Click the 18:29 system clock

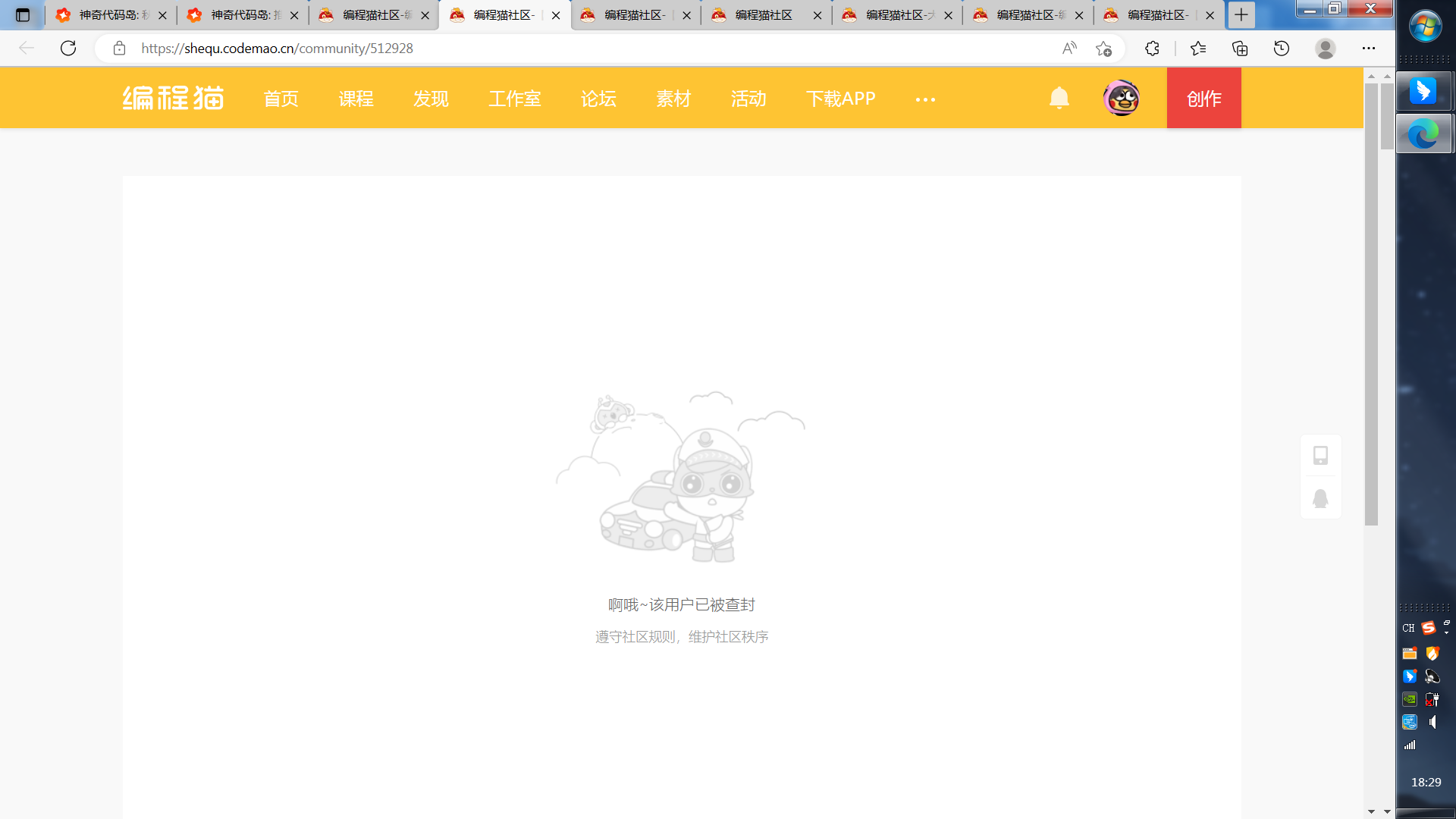[x=1426, y=782]
